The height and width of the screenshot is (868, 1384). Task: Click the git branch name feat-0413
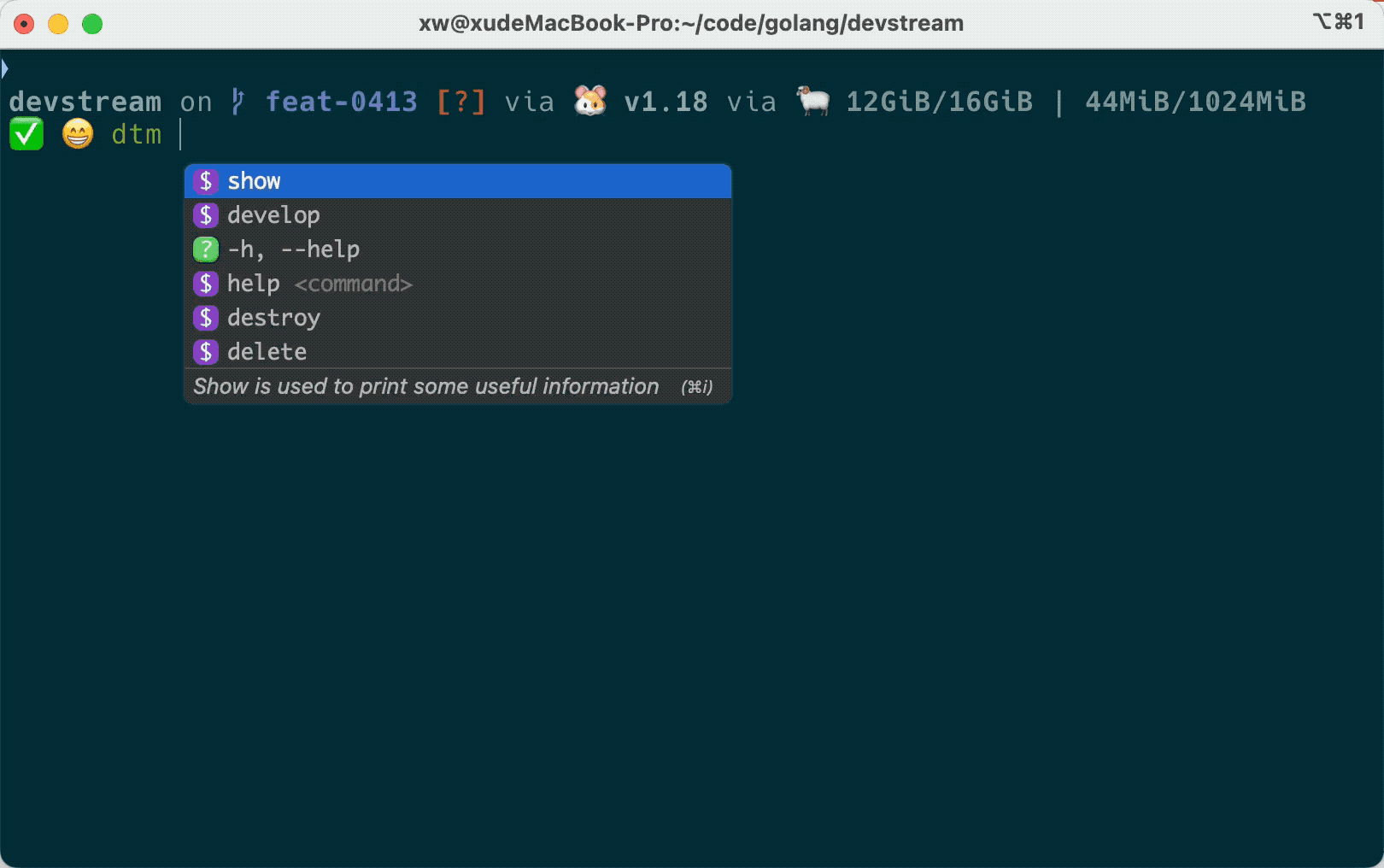pyautogui.click(x=341, y=102)
